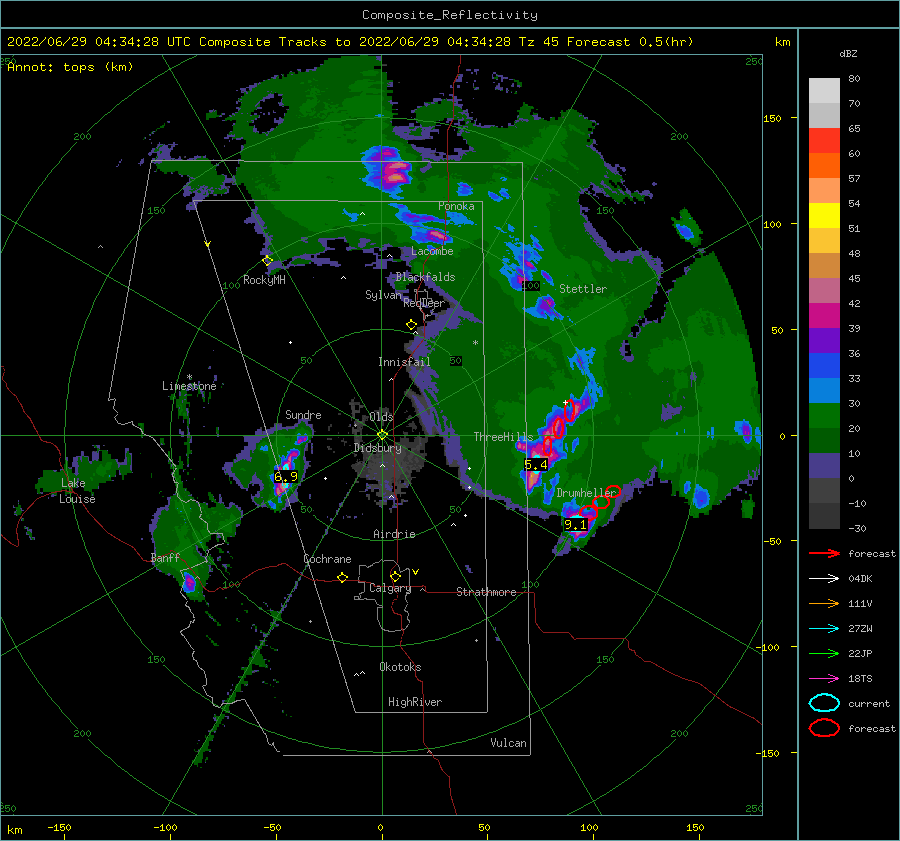900x841 pixels.
Task: Click the Sundre city label
Action: coord(303,414)
